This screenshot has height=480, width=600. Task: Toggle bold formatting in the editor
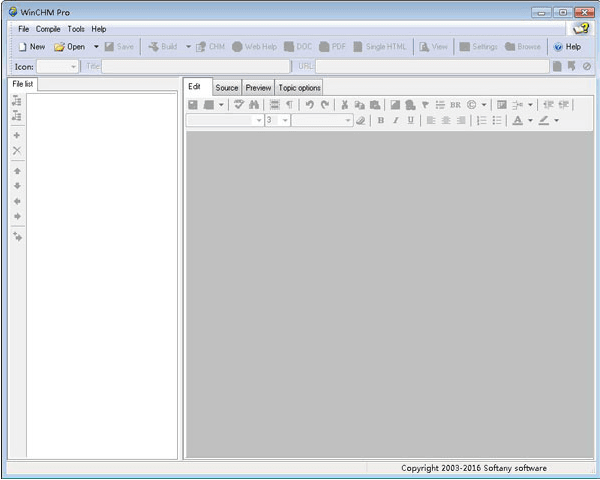pyautogui.click(x=380, y=120)
